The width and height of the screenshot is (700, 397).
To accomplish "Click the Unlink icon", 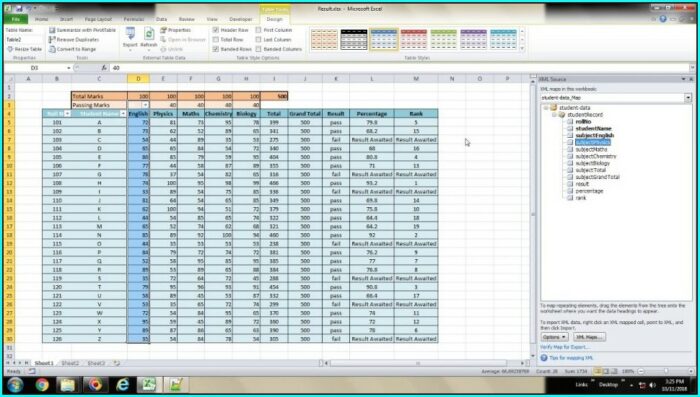I will click(163, 49).
